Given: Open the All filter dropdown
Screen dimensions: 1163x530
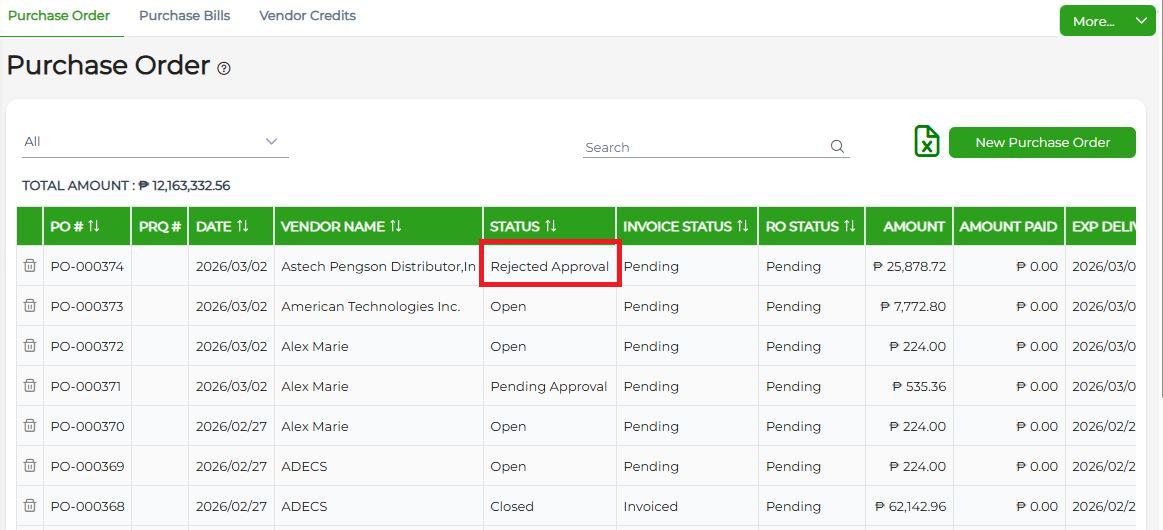Looking at the screenshot, I should (155, 142).
